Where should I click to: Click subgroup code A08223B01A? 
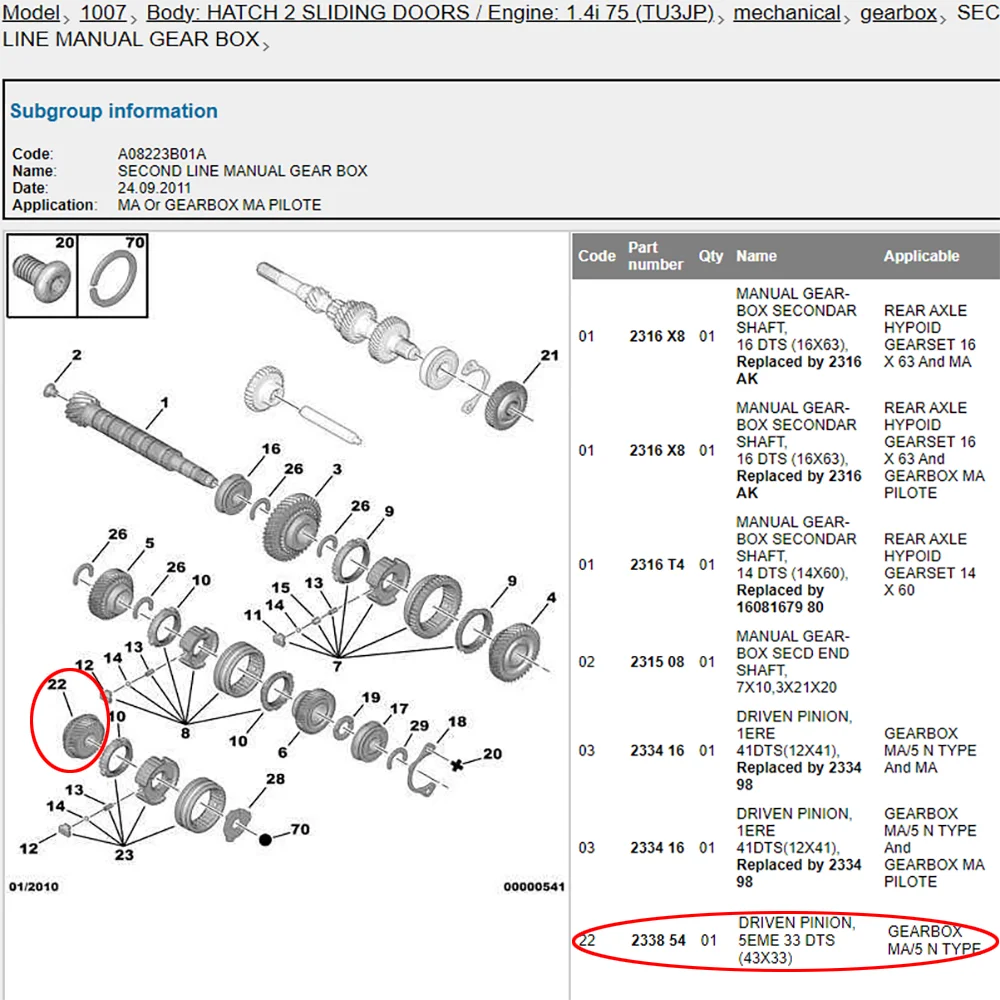click(161, 154)
